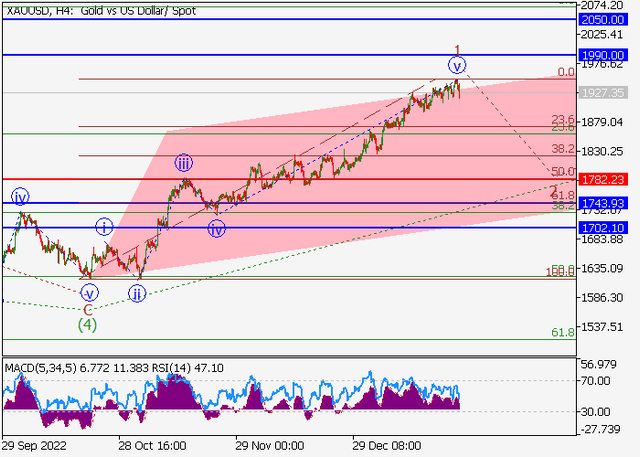Select the red wave 2 projection label

click(553, 191)
